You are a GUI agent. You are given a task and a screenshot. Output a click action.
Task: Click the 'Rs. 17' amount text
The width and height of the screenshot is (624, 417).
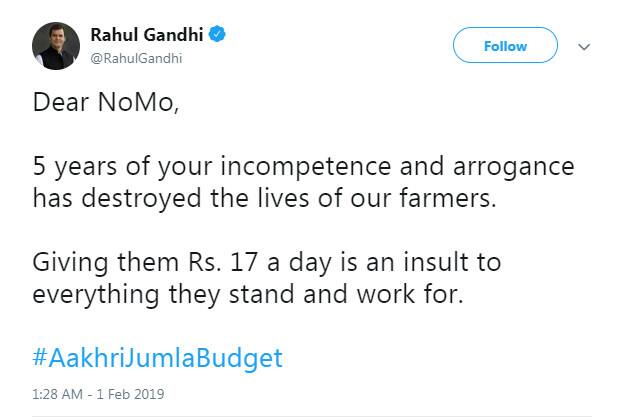point(222,263)
